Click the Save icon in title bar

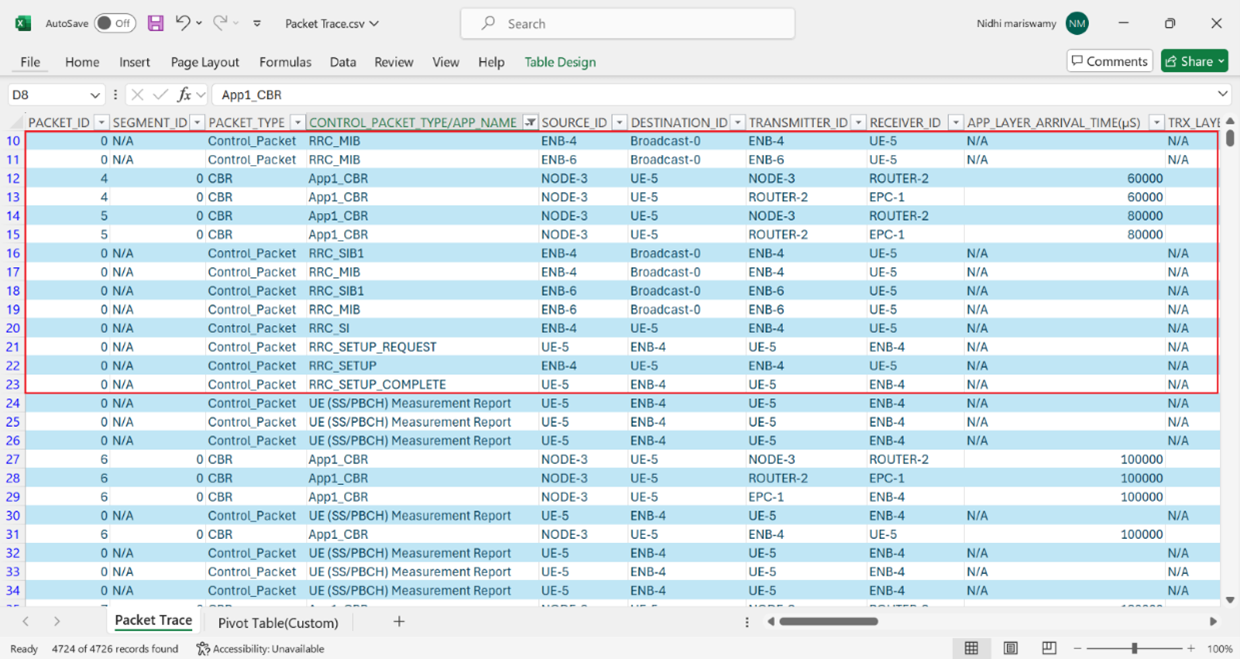(x=155, y=23)
